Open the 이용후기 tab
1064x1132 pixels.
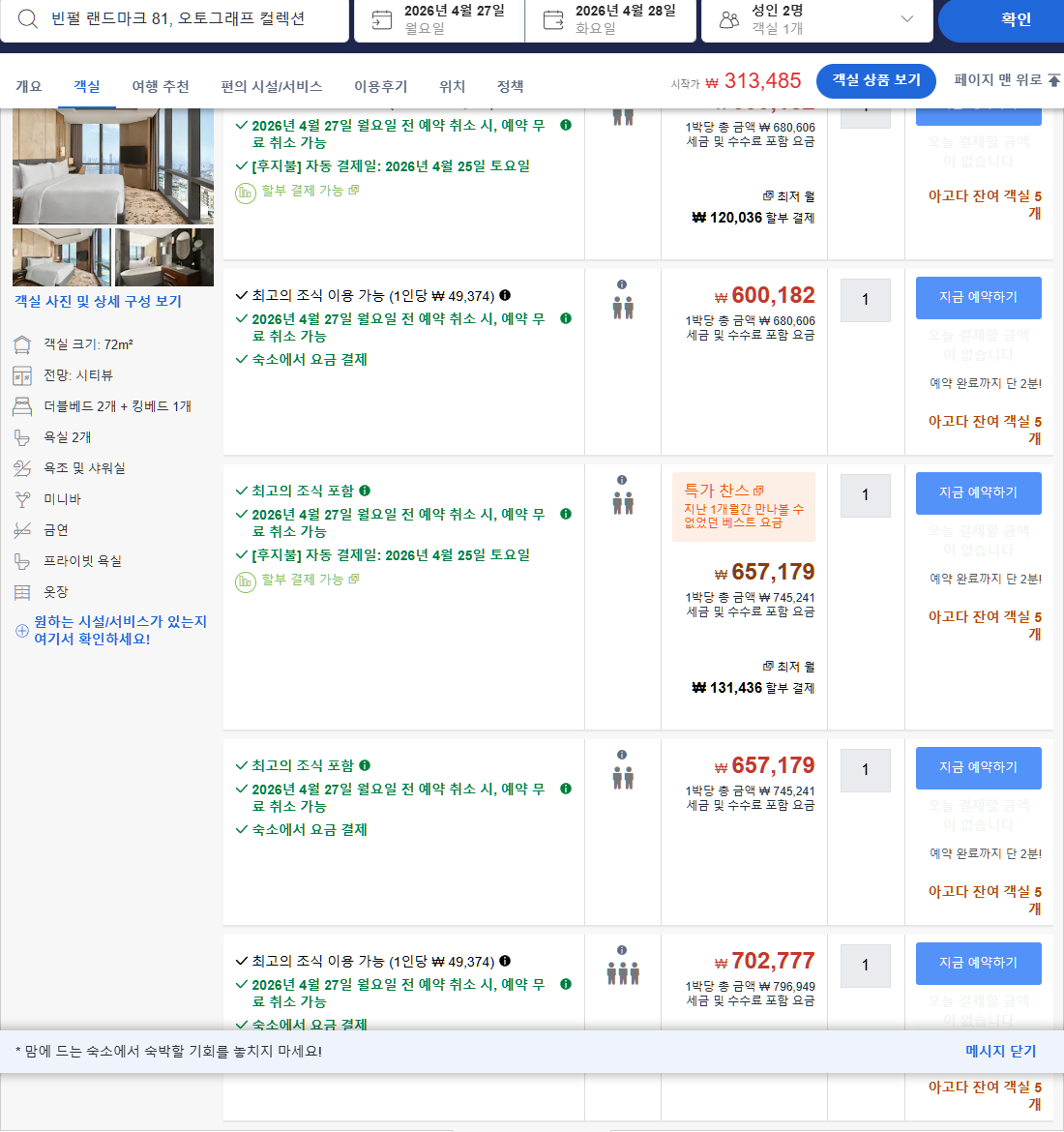380,87
